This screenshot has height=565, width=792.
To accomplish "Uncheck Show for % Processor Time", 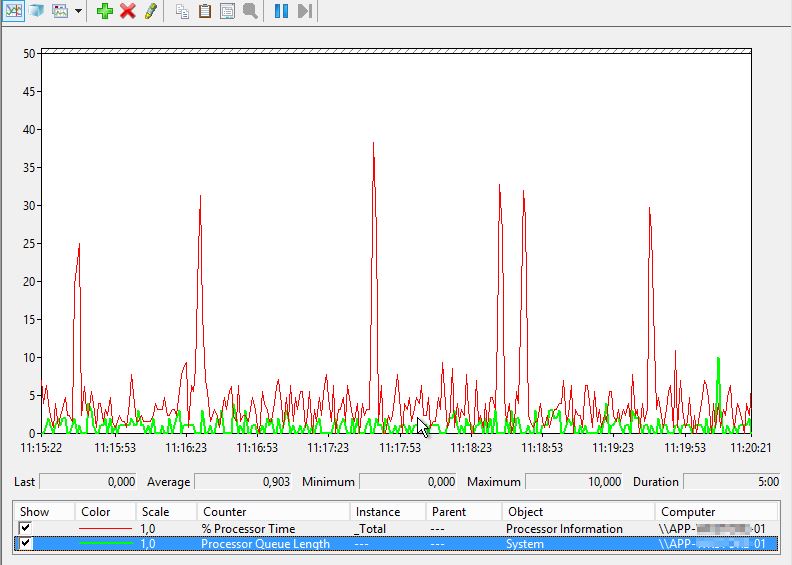I will 26,528.
